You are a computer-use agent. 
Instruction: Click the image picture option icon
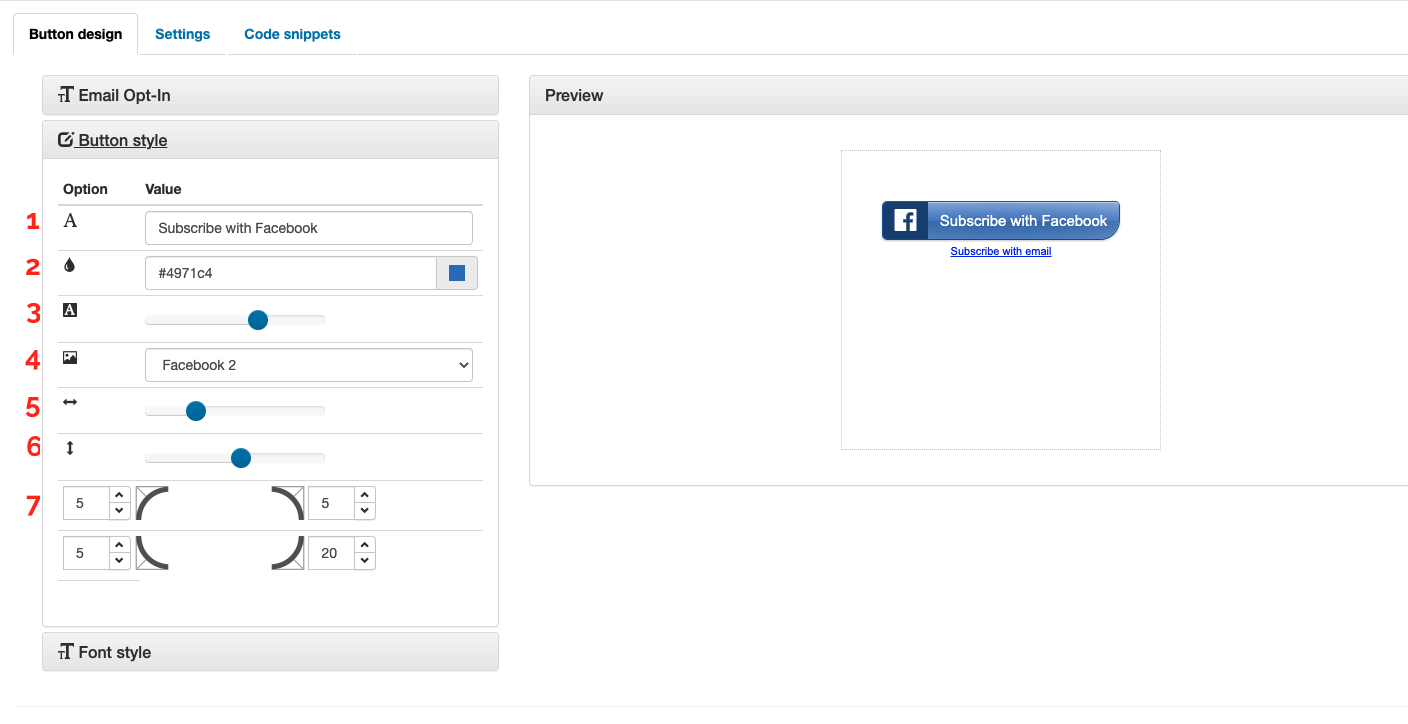[70, 357]
